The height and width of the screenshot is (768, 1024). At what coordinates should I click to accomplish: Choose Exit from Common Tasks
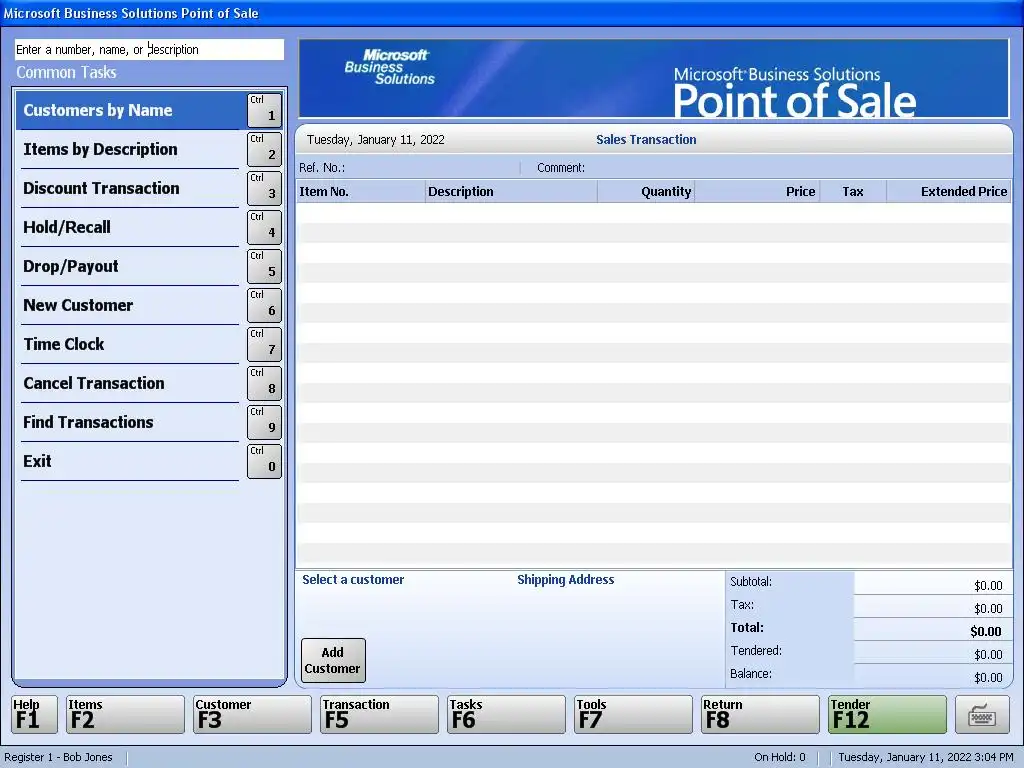click(130, 461)
